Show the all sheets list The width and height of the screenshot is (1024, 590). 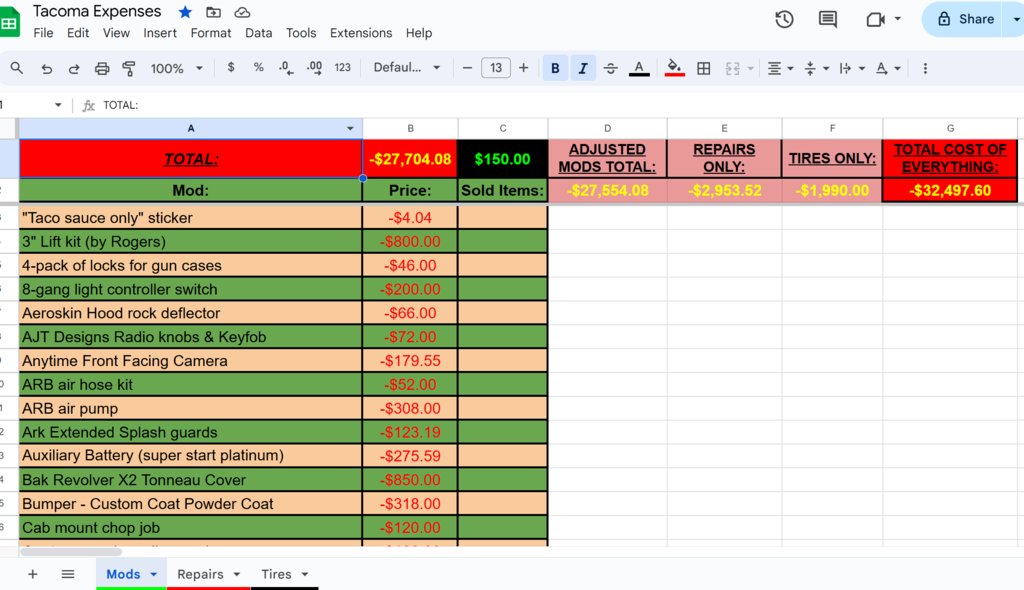tap(68, 574)
